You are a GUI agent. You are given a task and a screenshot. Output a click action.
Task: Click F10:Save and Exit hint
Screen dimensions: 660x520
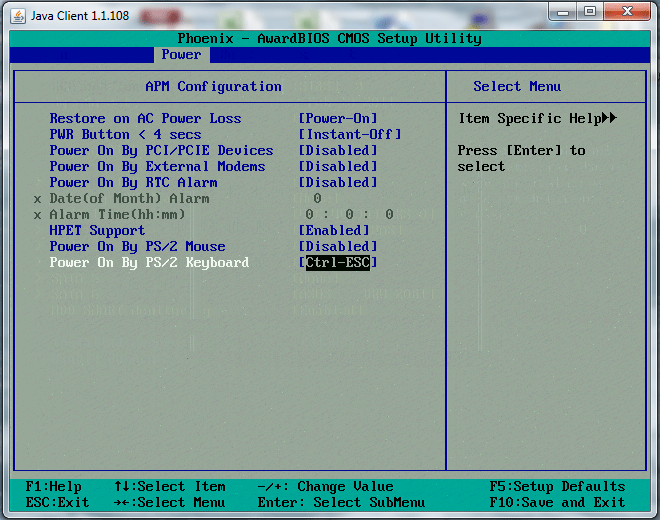coord(557,502)
